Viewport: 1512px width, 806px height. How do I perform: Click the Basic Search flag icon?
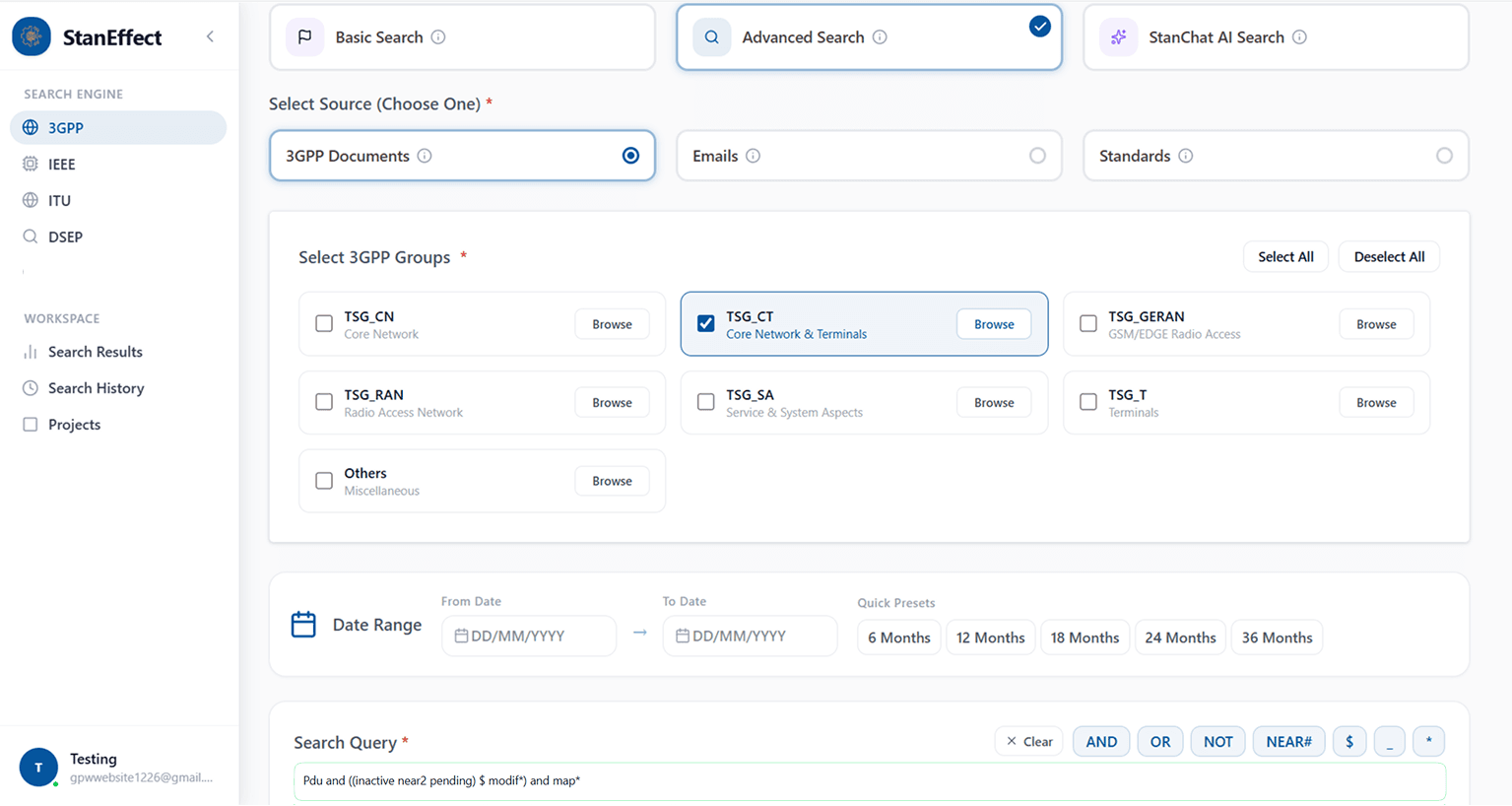pos(305,37)
